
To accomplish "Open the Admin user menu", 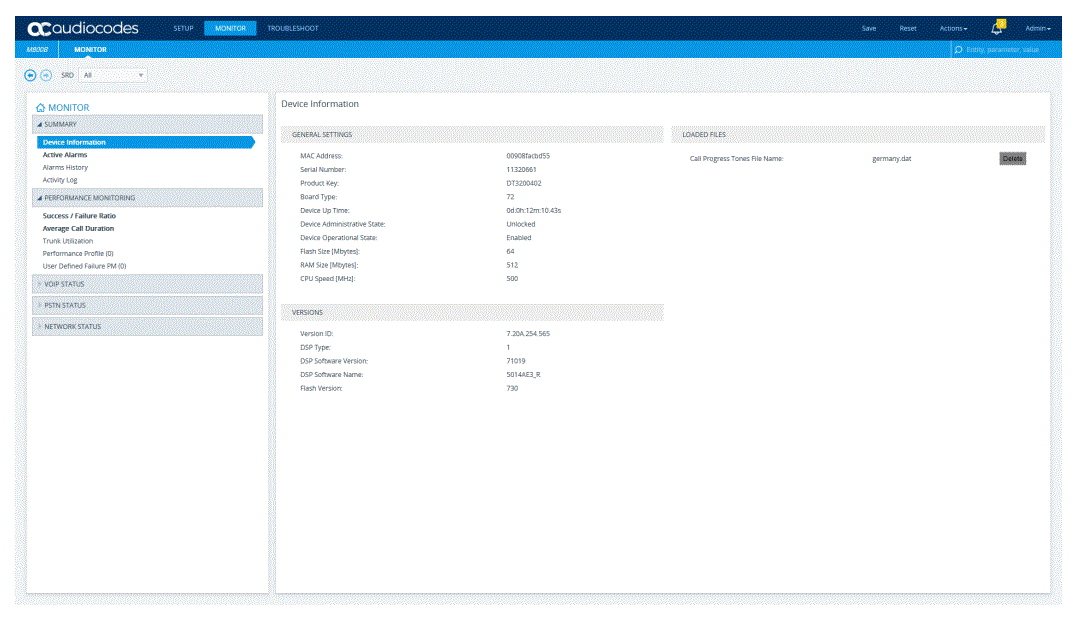I will coord(1037,28).
